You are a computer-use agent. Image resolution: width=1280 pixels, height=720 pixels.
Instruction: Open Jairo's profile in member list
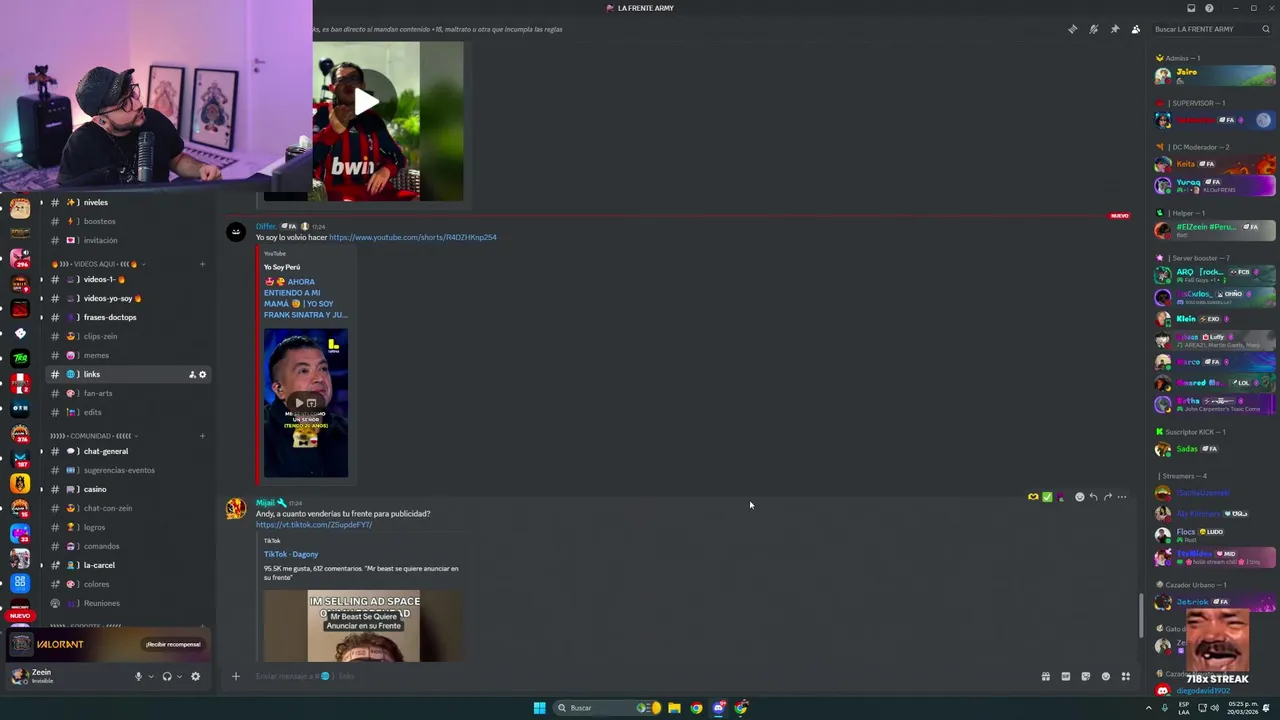(1216, 75)
